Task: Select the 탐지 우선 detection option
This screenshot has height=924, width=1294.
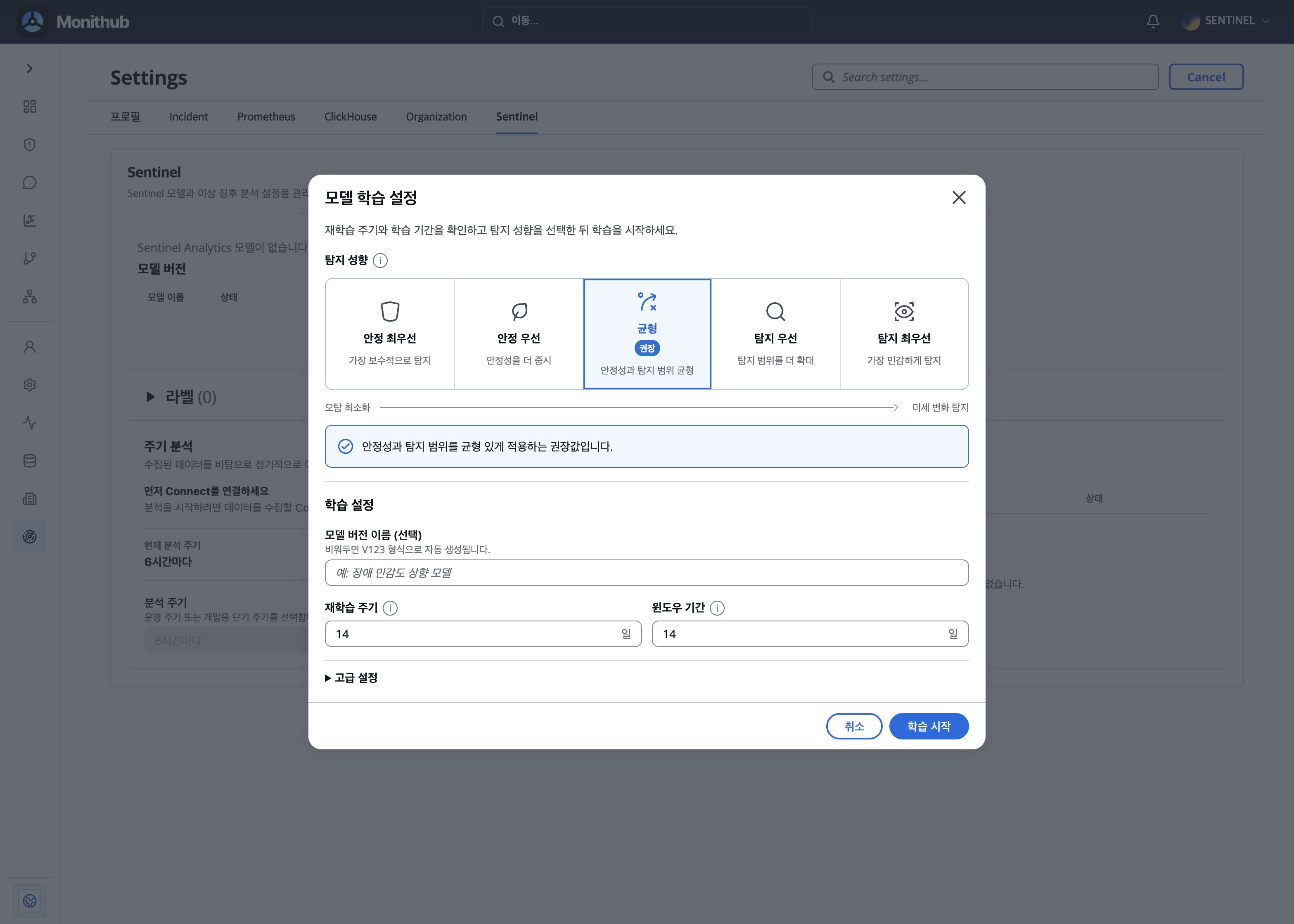Action: tap(775, 334)
